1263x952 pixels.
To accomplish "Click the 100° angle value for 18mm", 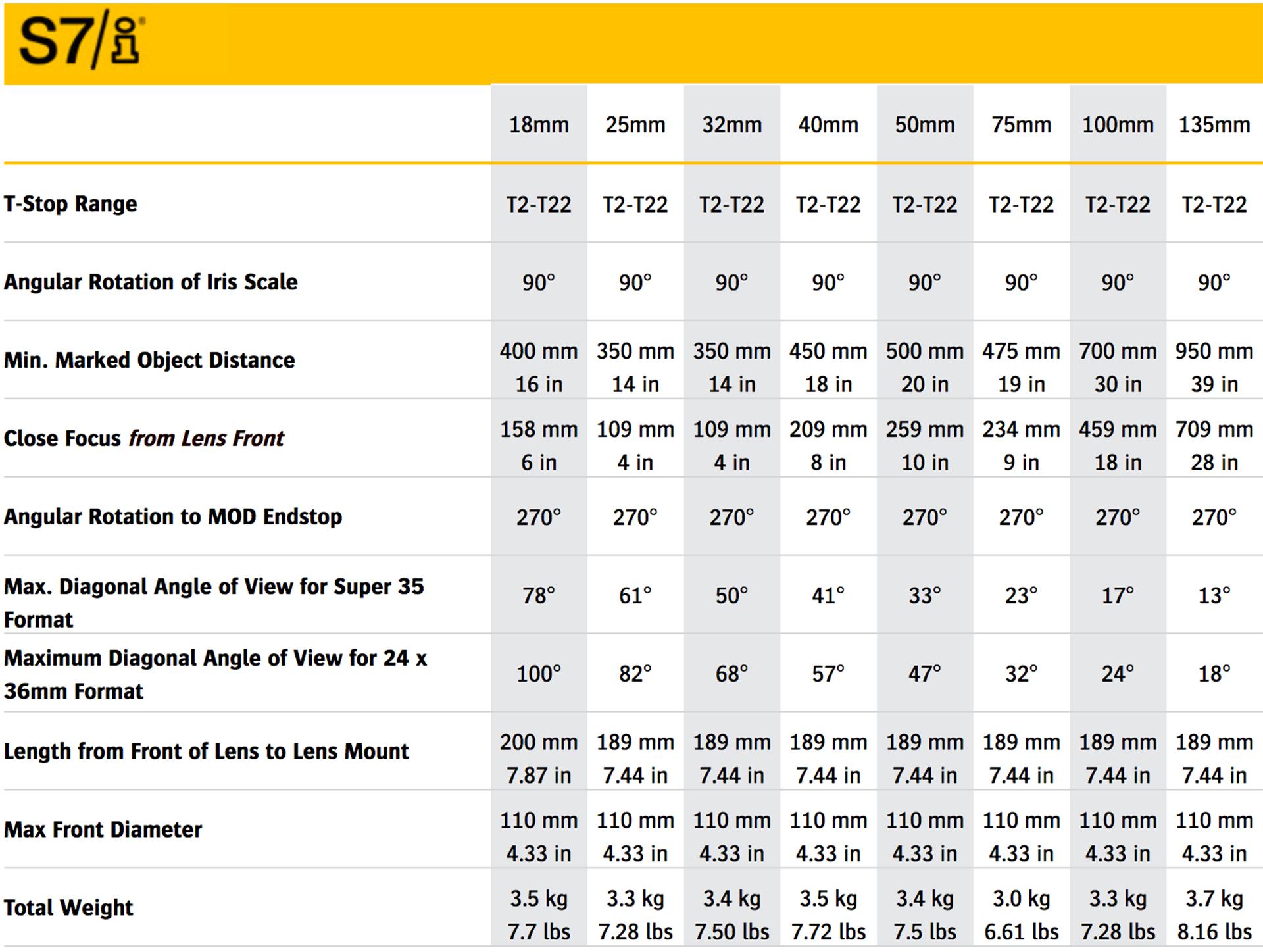I will 539,674.
